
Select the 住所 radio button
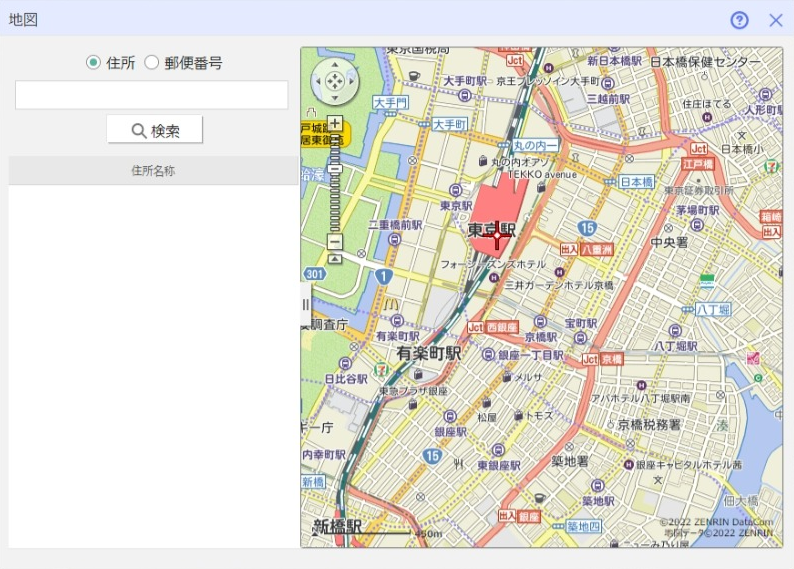click(x=94, y=63)
